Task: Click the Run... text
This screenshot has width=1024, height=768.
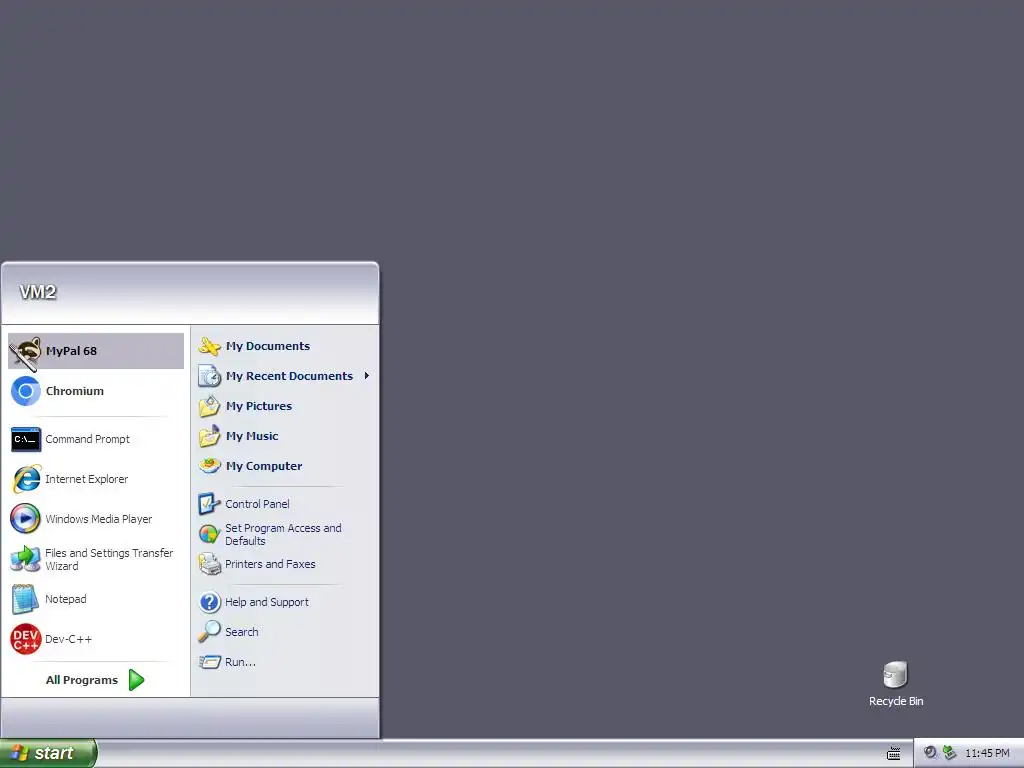Action: [240, 662]
